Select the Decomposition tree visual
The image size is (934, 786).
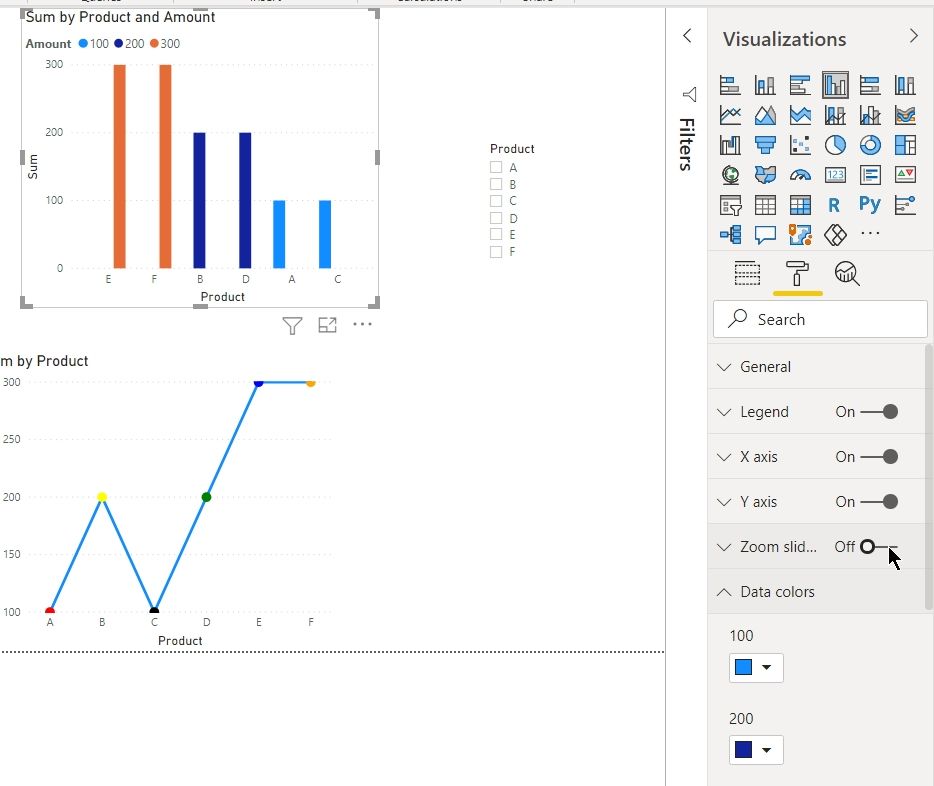pos(730,235)
